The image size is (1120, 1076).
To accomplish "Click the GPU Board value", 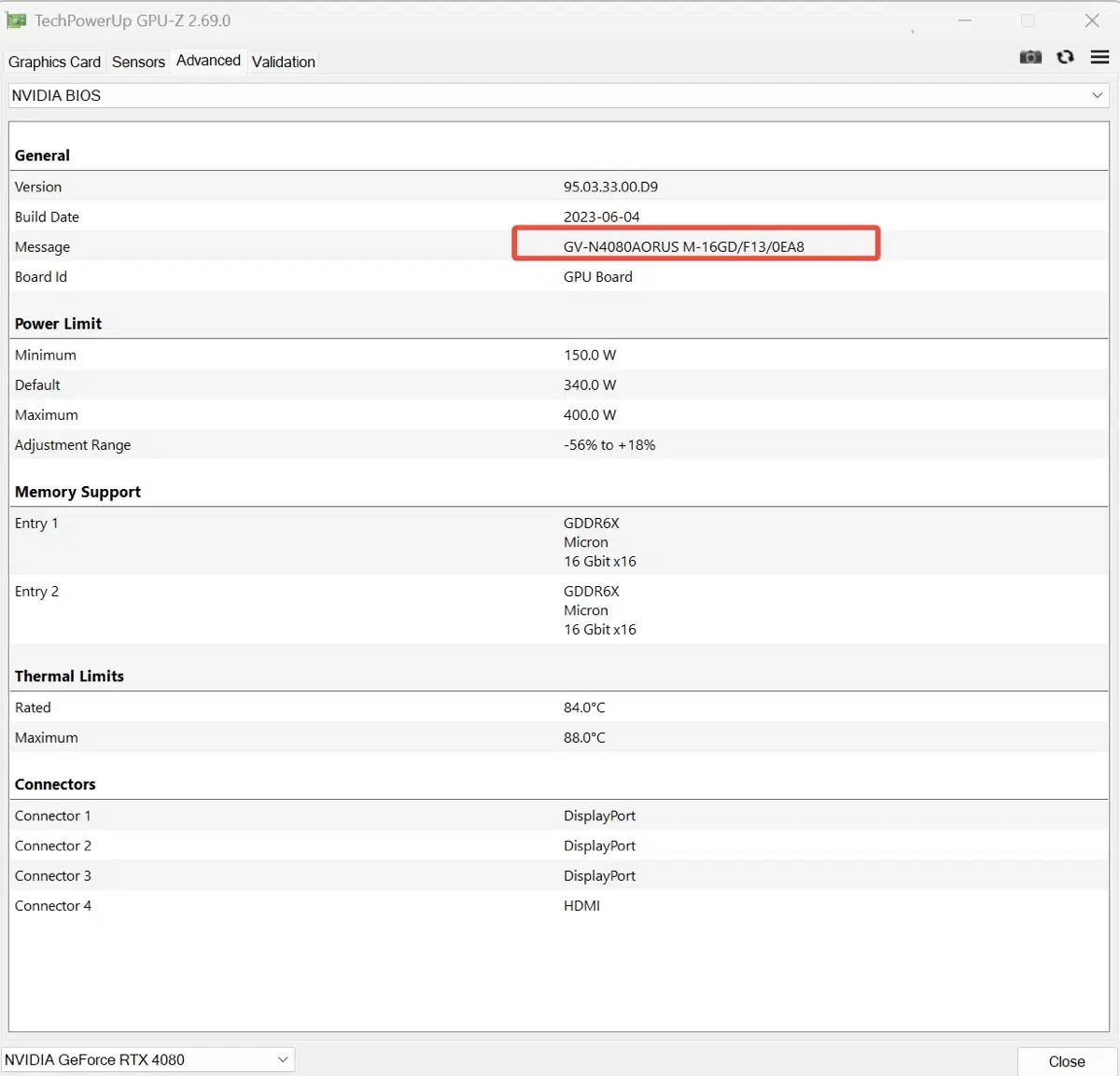I will (x=597, y=276).
